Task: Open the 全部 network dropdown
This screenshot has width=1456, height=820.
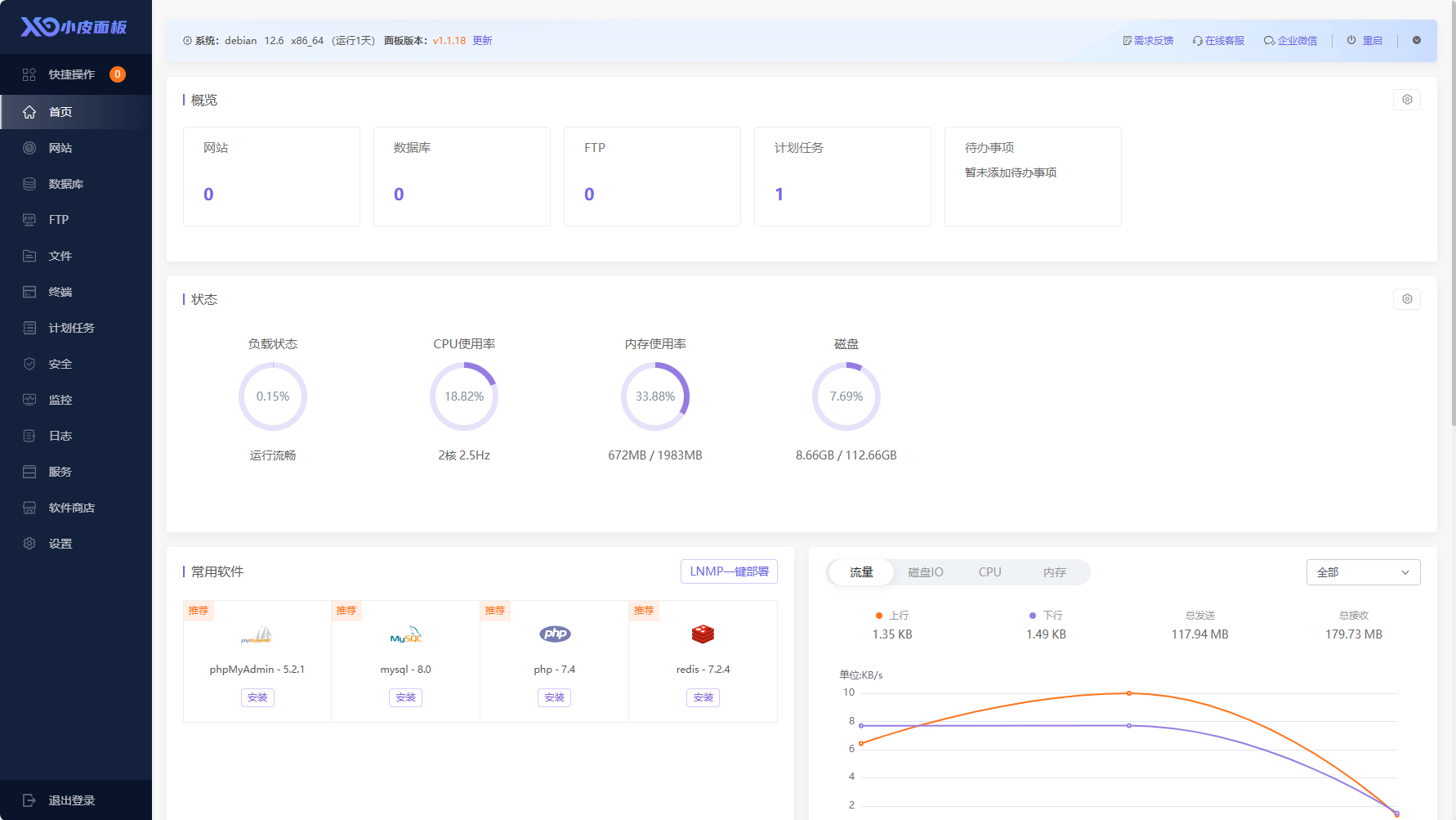Action: coord(1363,572)
